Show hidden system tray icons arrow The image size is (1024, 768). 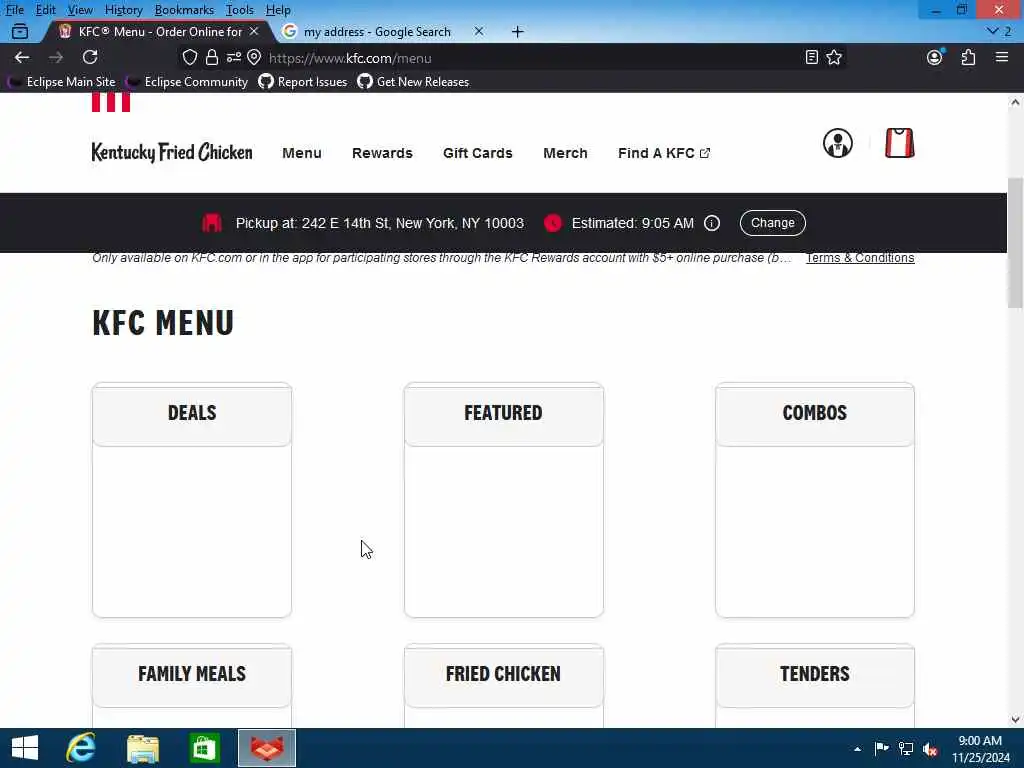click(x=857, y=749)
